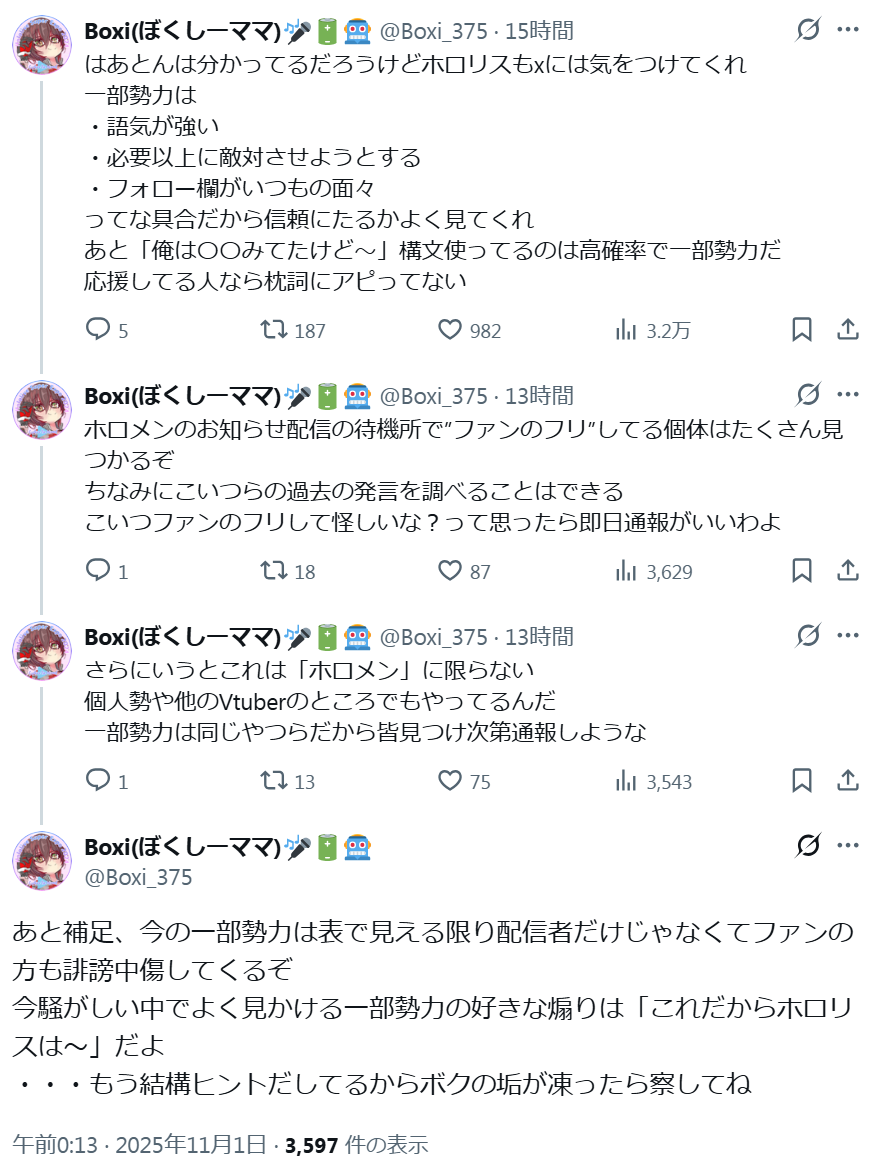
Task: Share the tweet with 3,543 views
Action: tap(847, 781)
